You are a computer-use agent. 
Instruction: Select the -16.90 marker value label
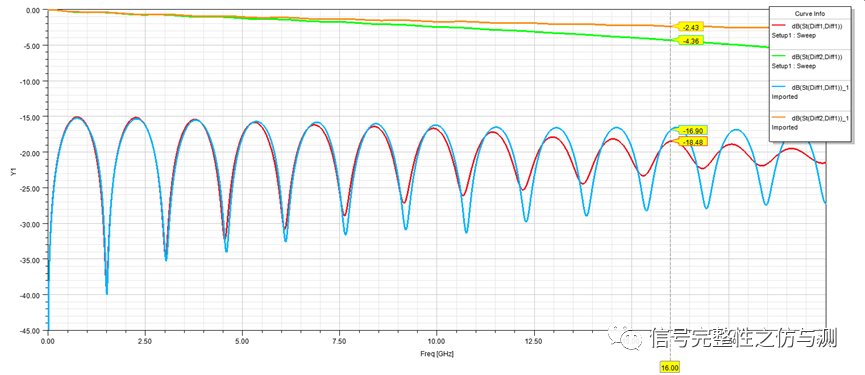[x=693, y=131]
